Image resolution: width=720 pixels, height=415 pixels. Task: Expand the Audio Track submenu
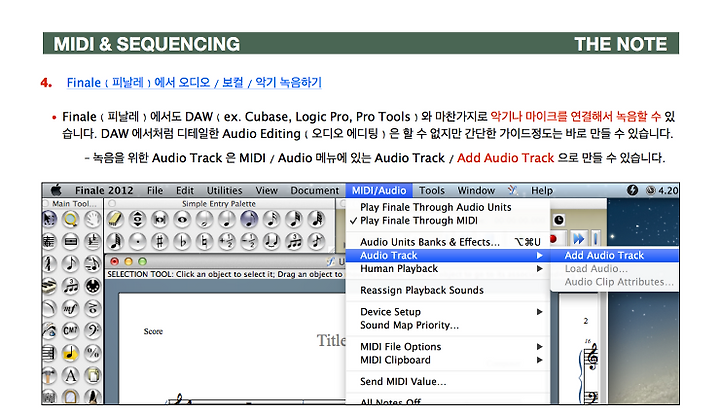click(448, 255)
